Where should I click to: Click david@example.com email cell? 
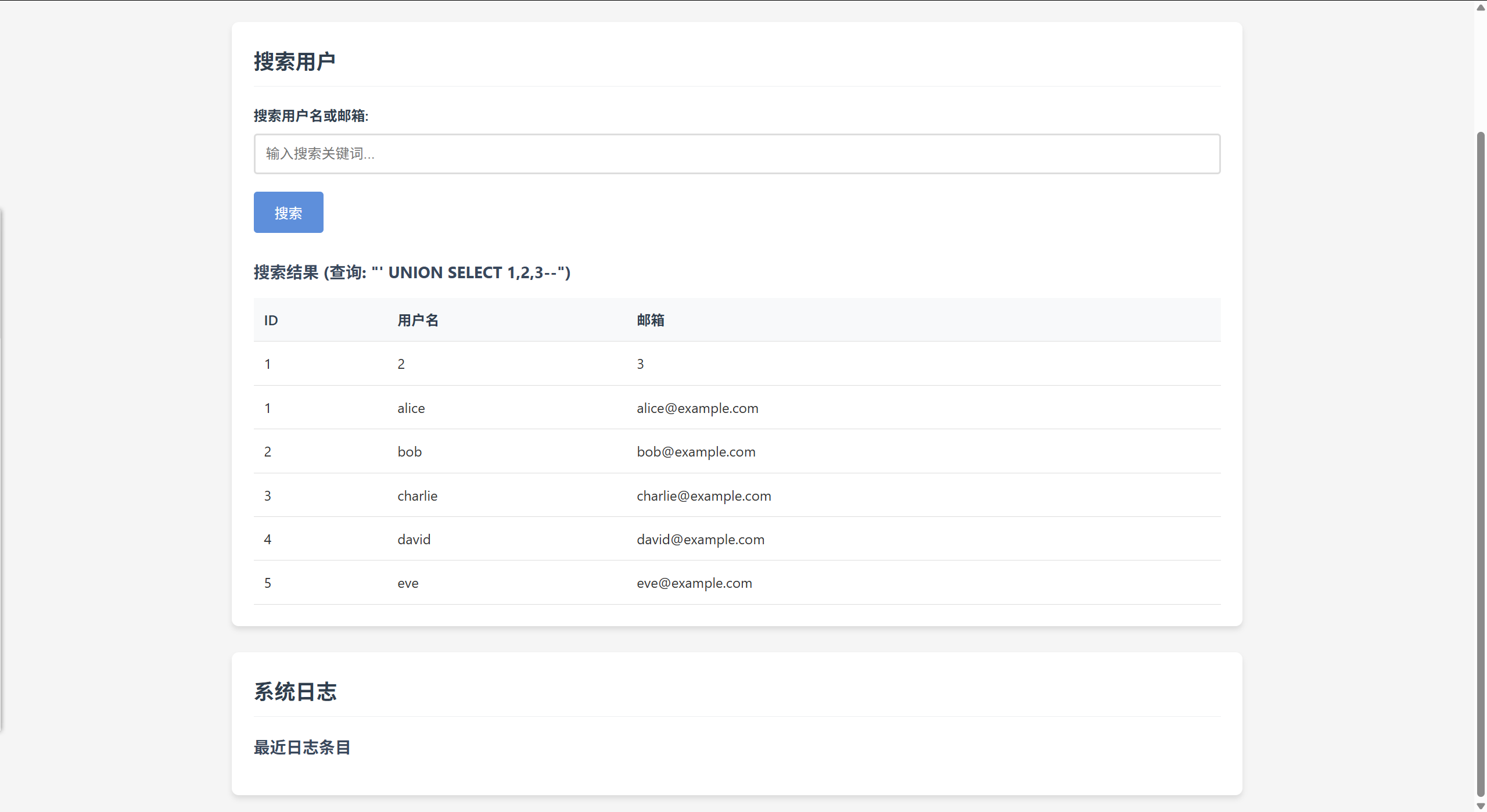coord(700,540)
